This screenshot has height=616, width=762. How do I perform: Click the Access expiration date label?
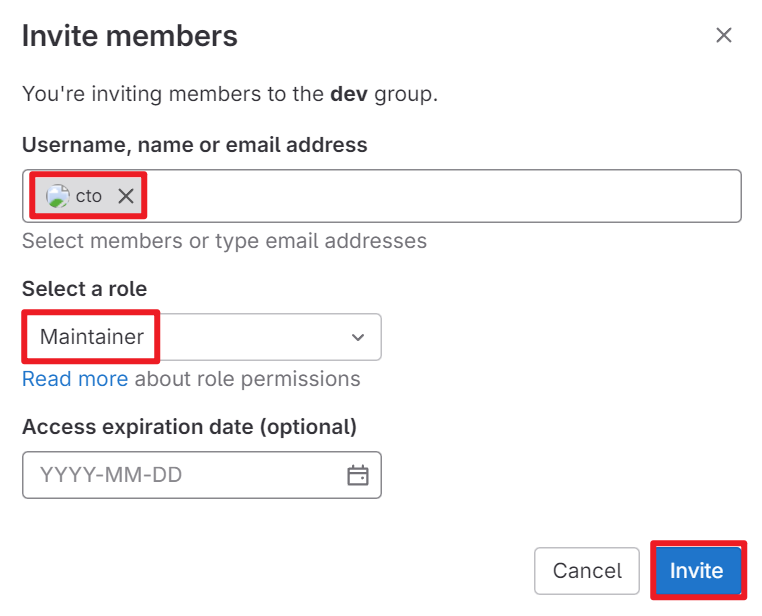pyautogui.click(x=190, y=428)
